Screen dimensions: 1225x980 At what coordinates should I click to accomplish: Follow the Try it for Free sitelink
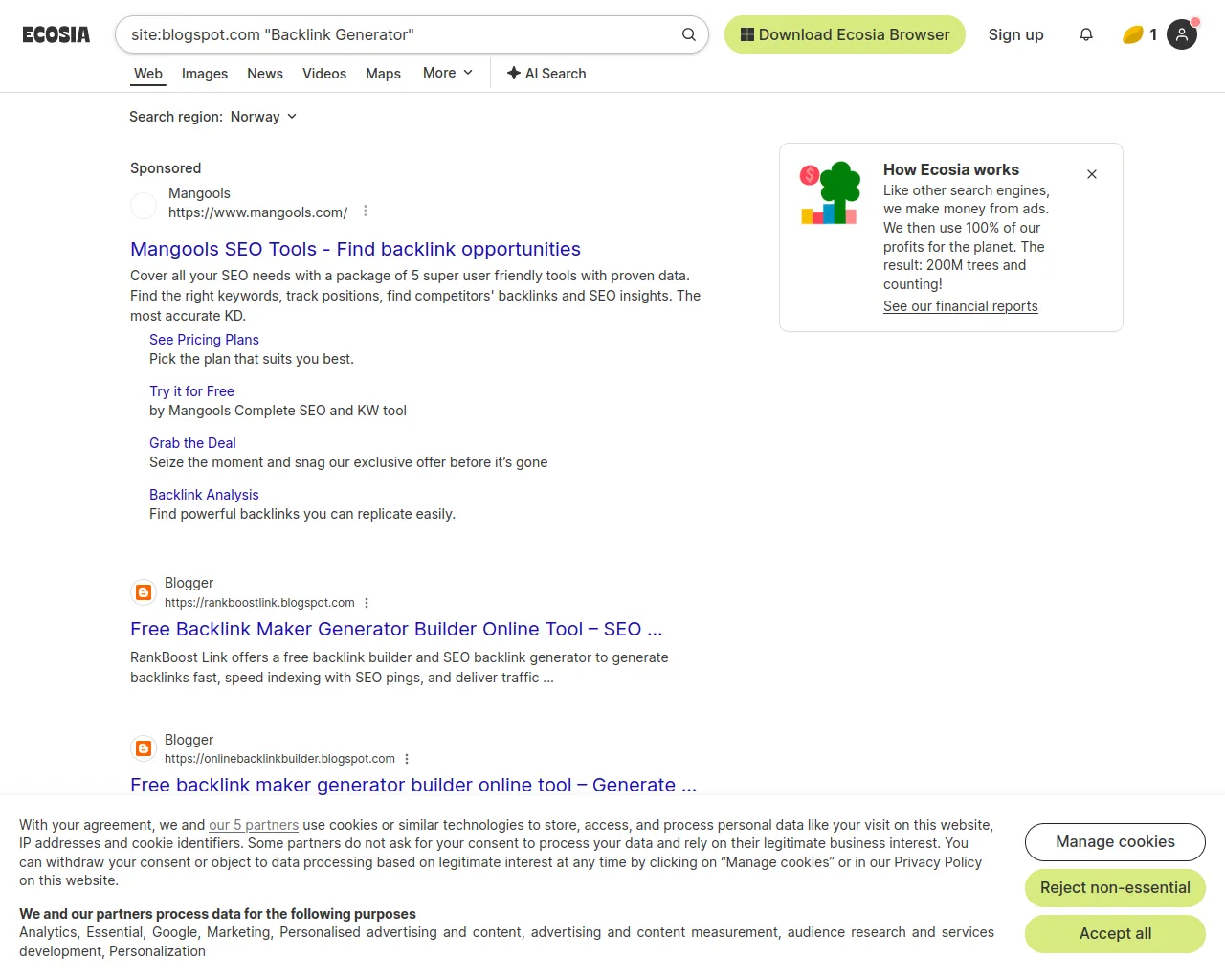(x=191, y=391)
